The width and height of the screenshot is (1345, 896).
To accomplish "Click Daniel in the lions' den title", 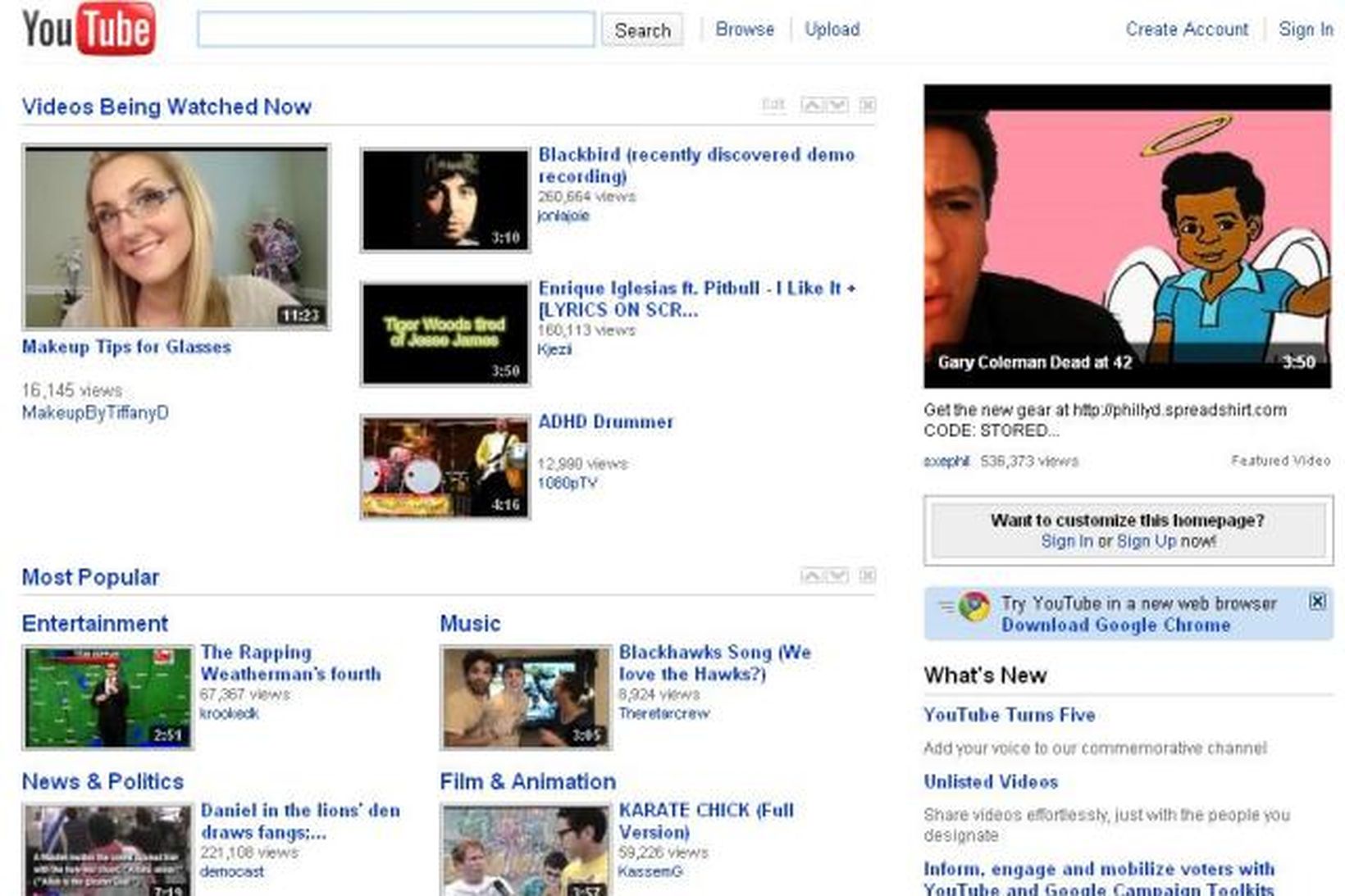I will [300, 821].
